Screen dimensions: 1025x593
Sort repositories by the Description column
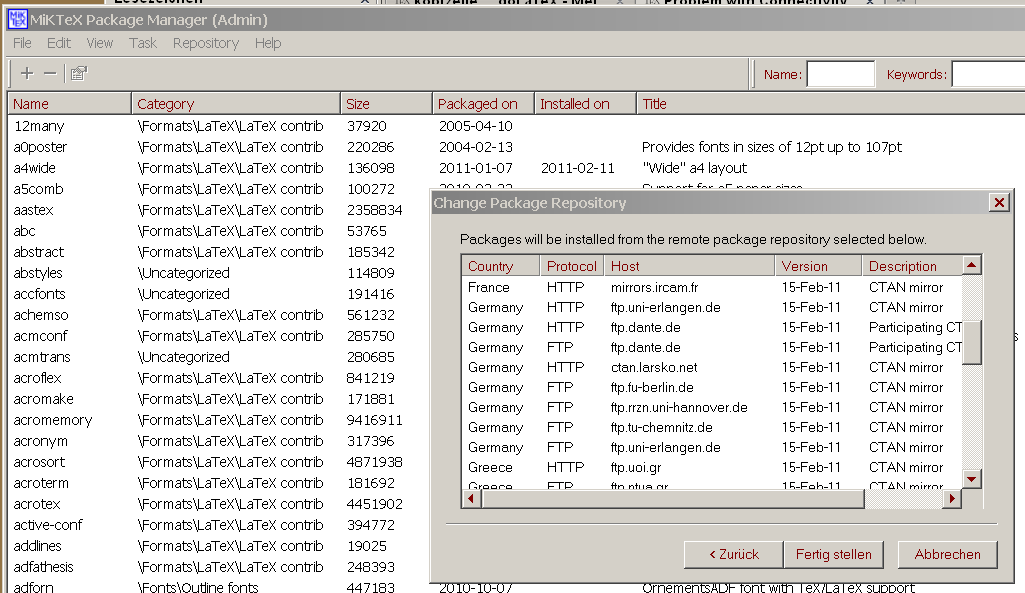coord(912,266)
